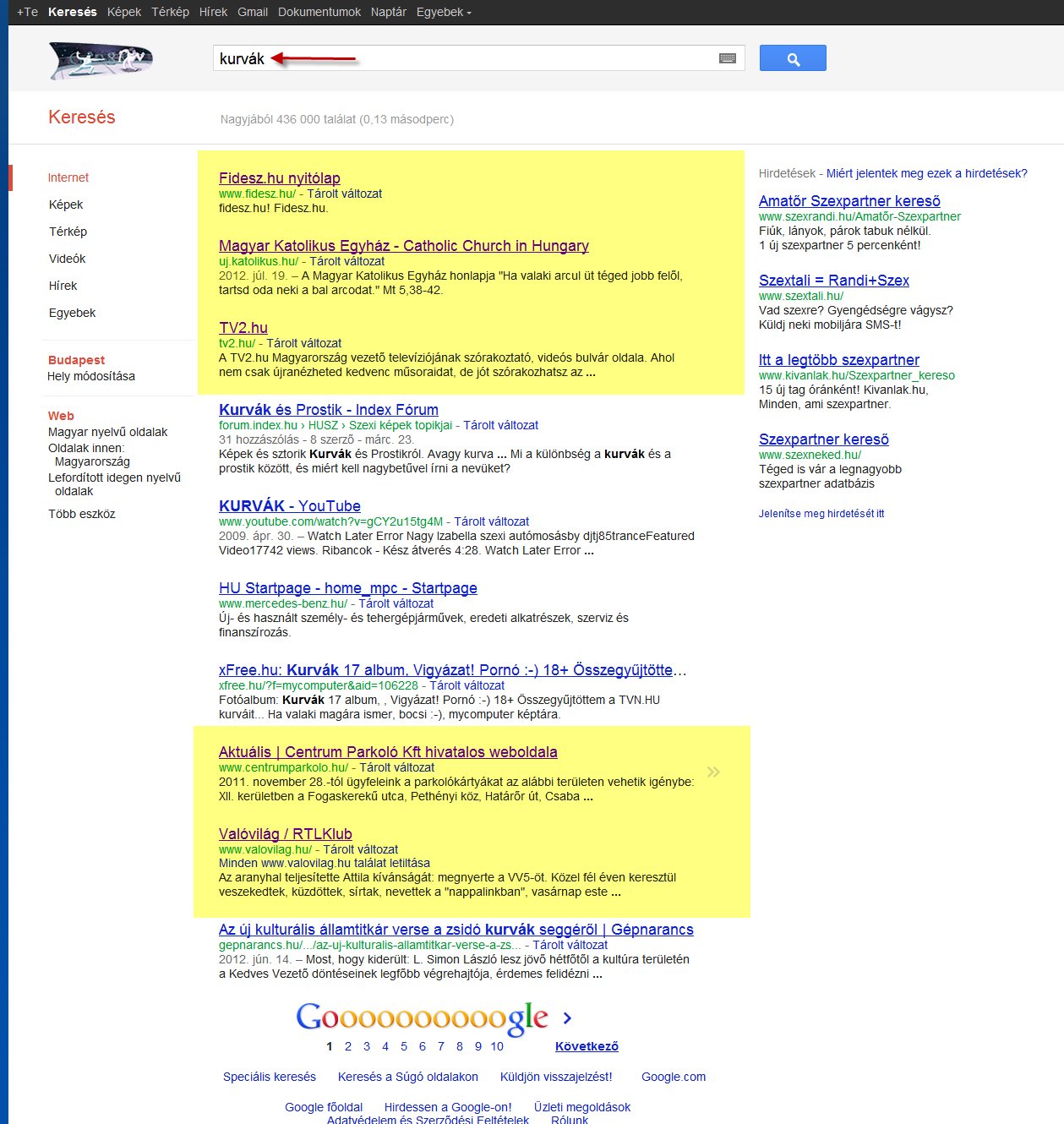The height and width of the screenshot is (1124, 1064).
Task: Click Küldjön visszajelzést! in the footer
Action: pos(557,1077)
